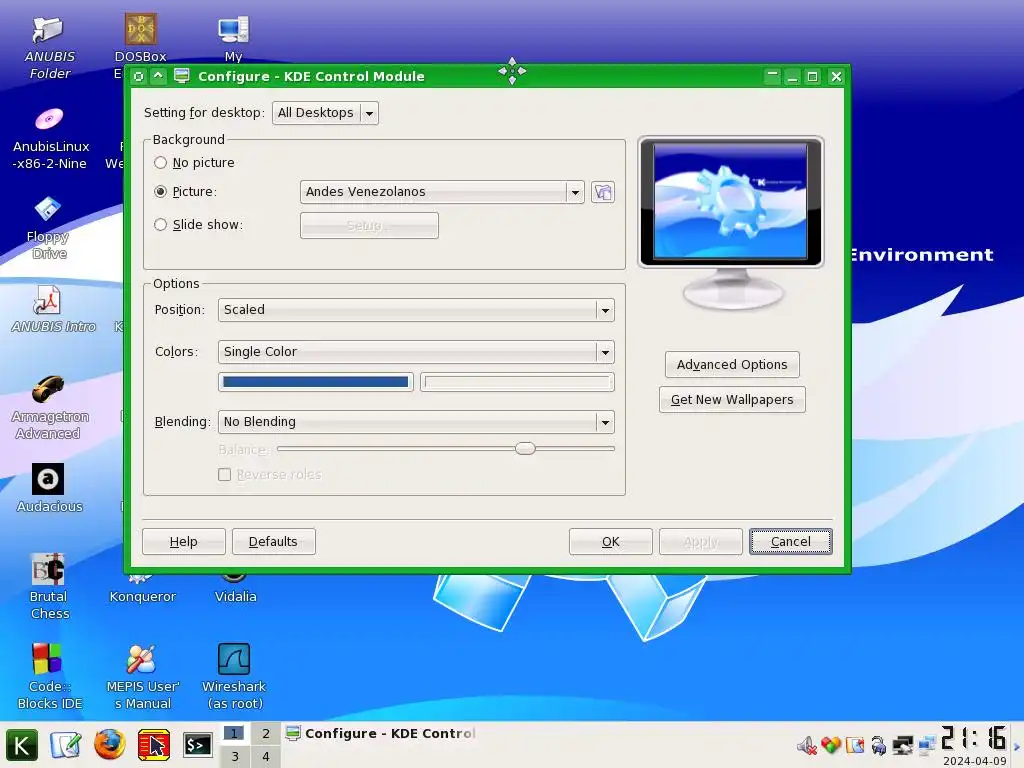The image size is (1024, 768).
Task: Open the Colors dropdown showing Single Color
Action: pyautogui.click(x=416, y=352)
